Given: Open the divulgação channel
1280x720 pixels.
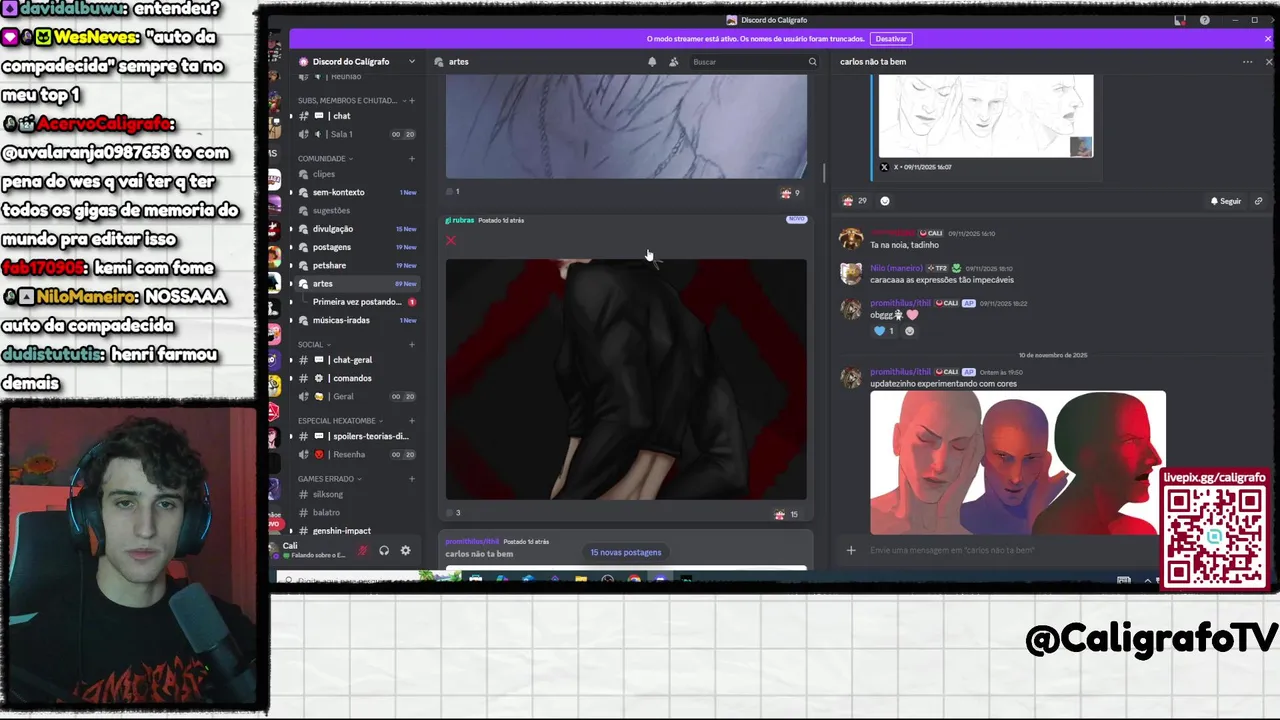Looking at the screenshot, I should pyautogui.click(x=355, y=229).
